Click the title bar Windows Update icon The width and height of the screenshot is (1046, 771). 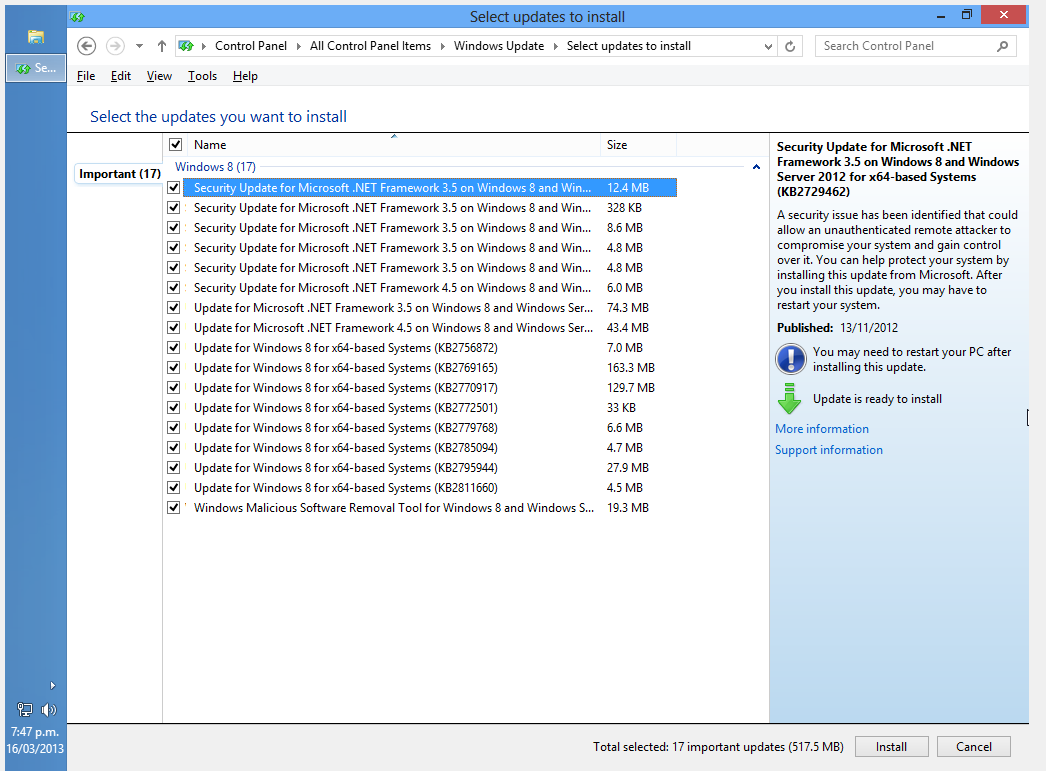[77, 17]
